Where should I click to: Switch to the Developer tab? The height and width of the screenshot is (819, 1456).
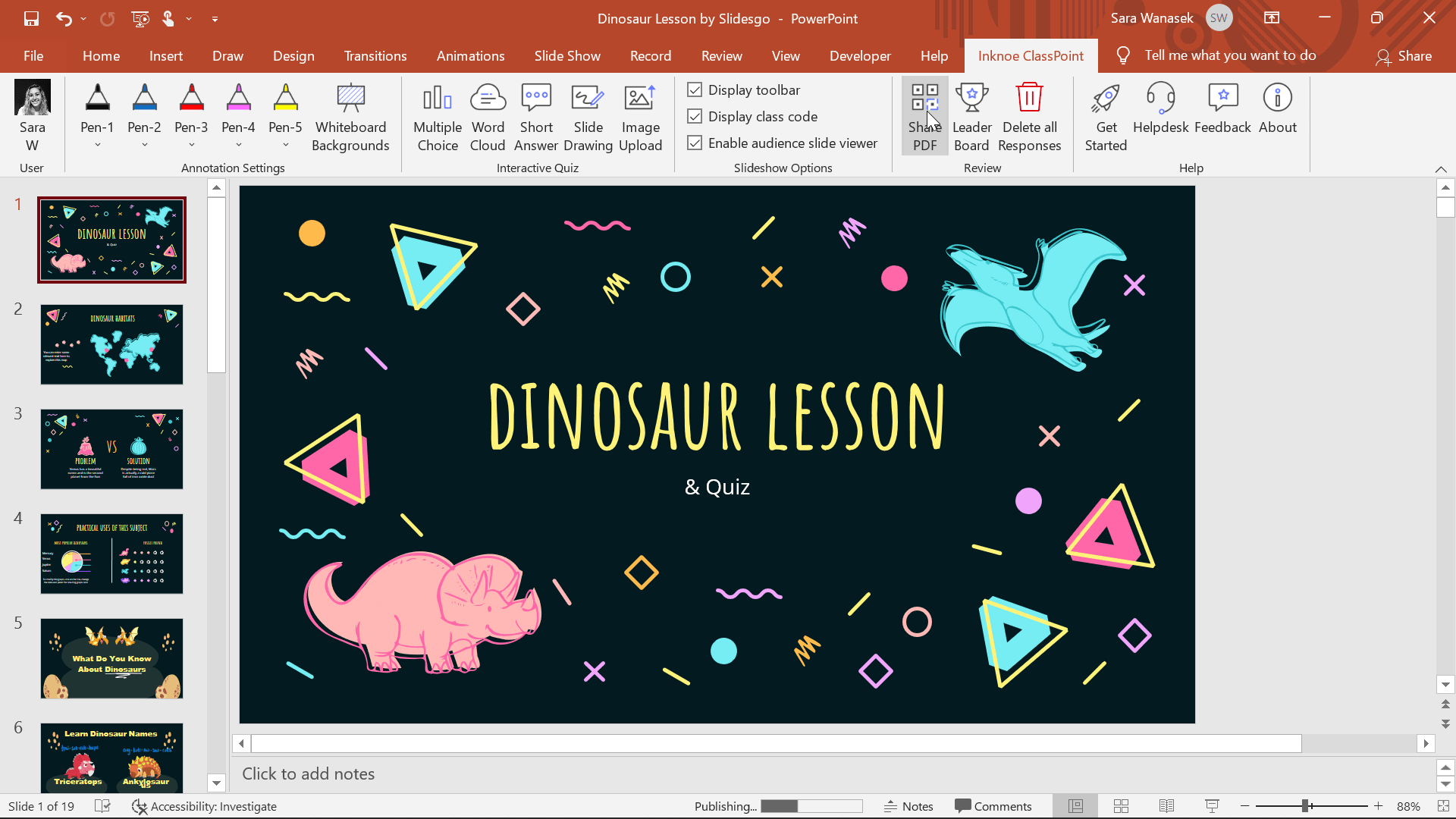(860, 55)
